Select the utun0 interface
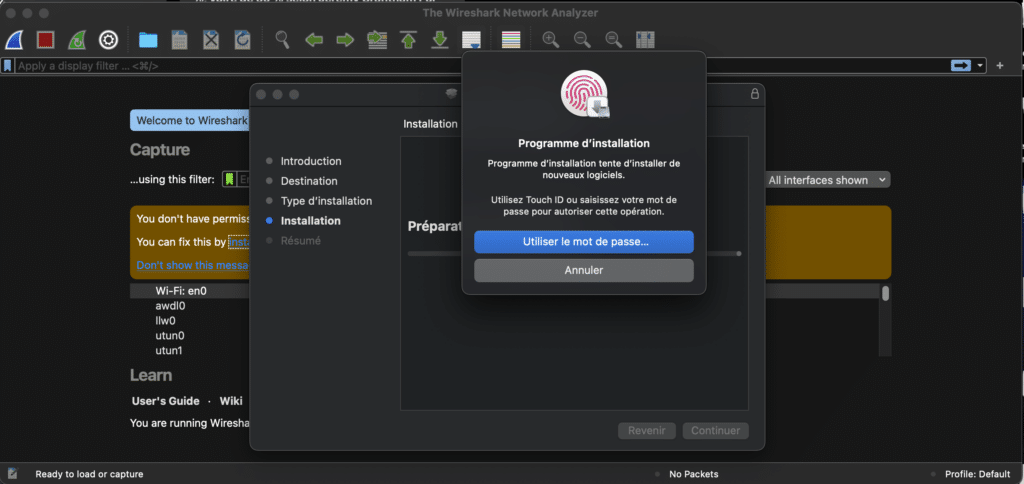This screenshot has height=484, width=1024. tap(170, 336)
